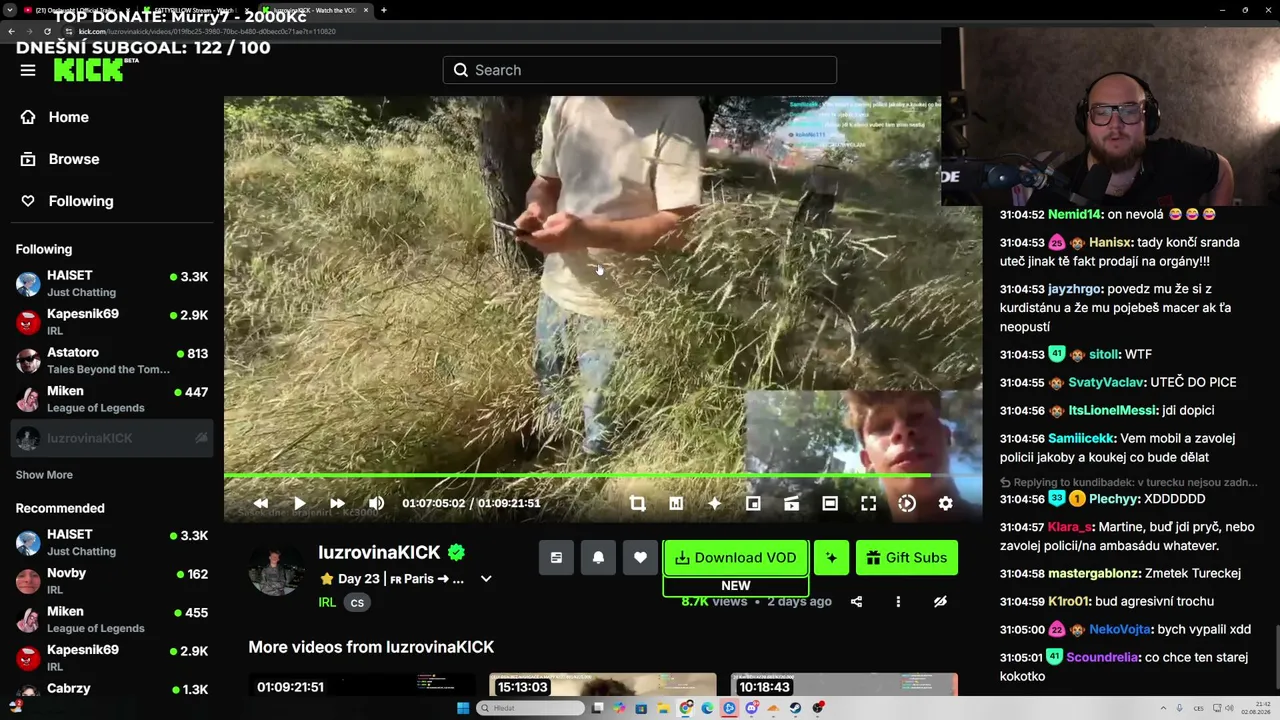
Task: Play the paused VOD
Action: click(x=299, y=504)
